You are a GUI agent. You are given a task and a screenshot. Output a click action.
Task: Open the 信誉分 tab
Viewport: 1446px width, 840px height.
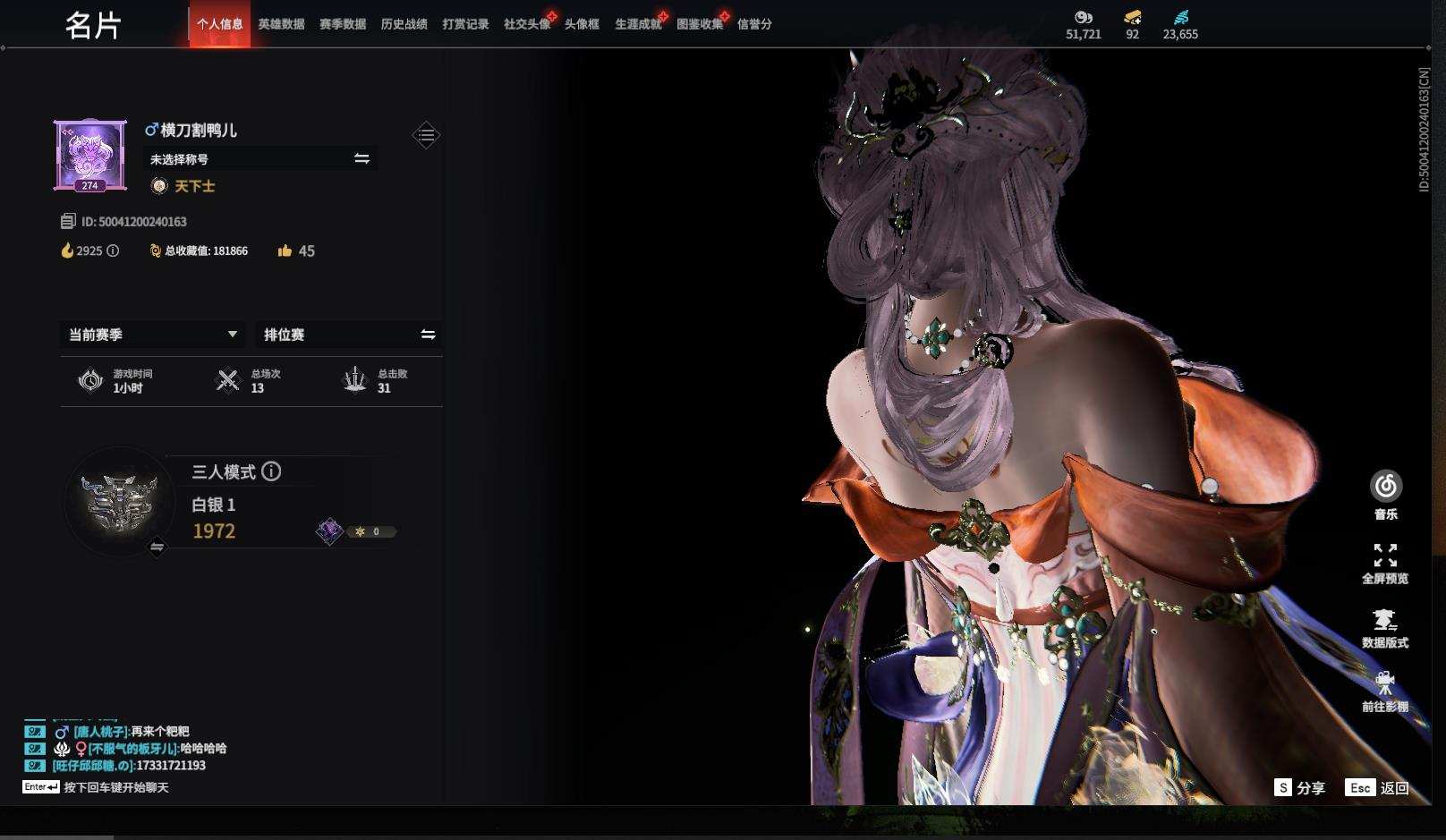(x=754, y=24)
